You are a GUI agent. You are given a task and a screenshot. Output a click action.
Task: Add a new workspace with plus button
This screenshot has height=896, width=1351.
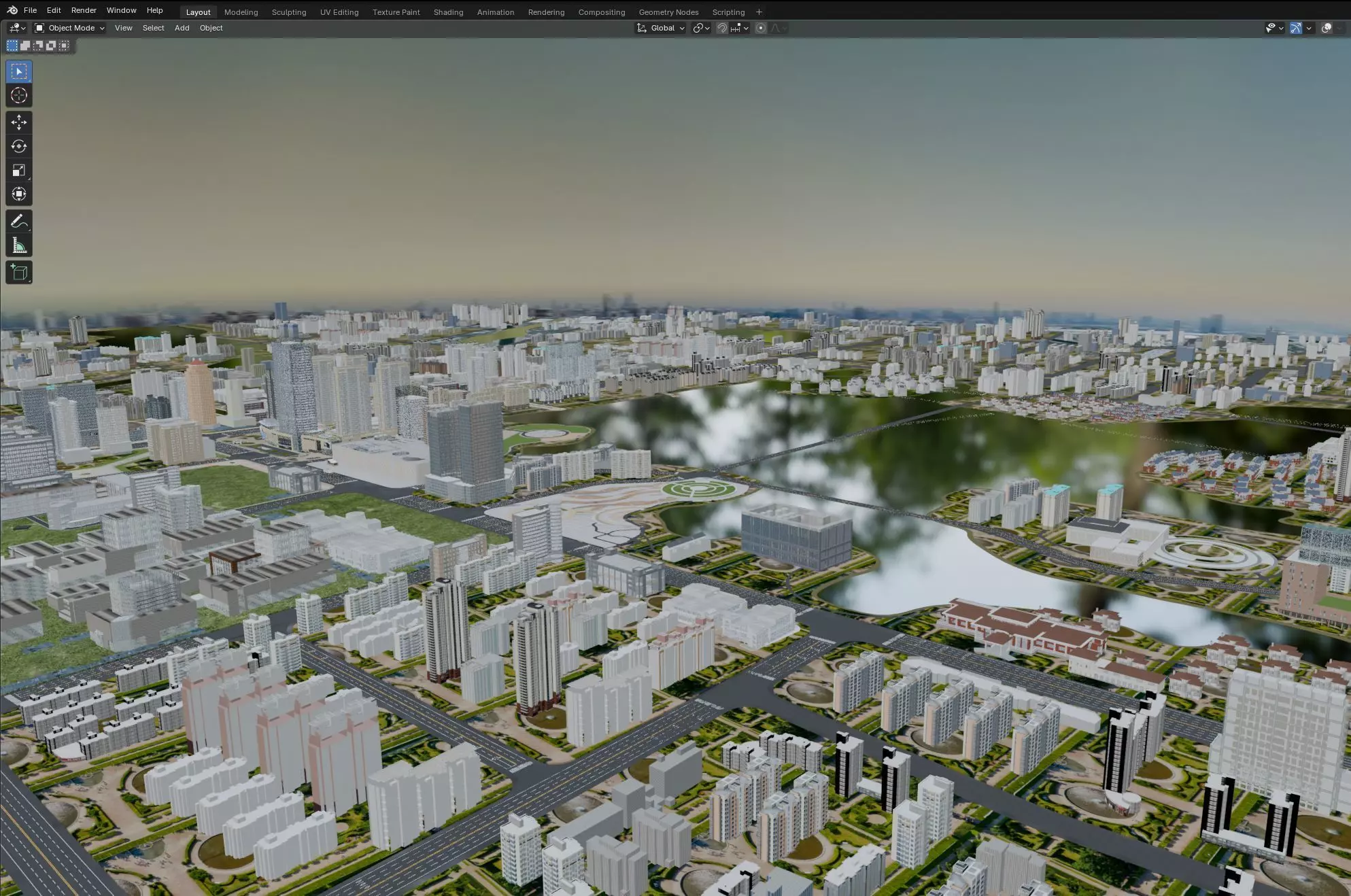pyautogui.click(x=759, y=12)
